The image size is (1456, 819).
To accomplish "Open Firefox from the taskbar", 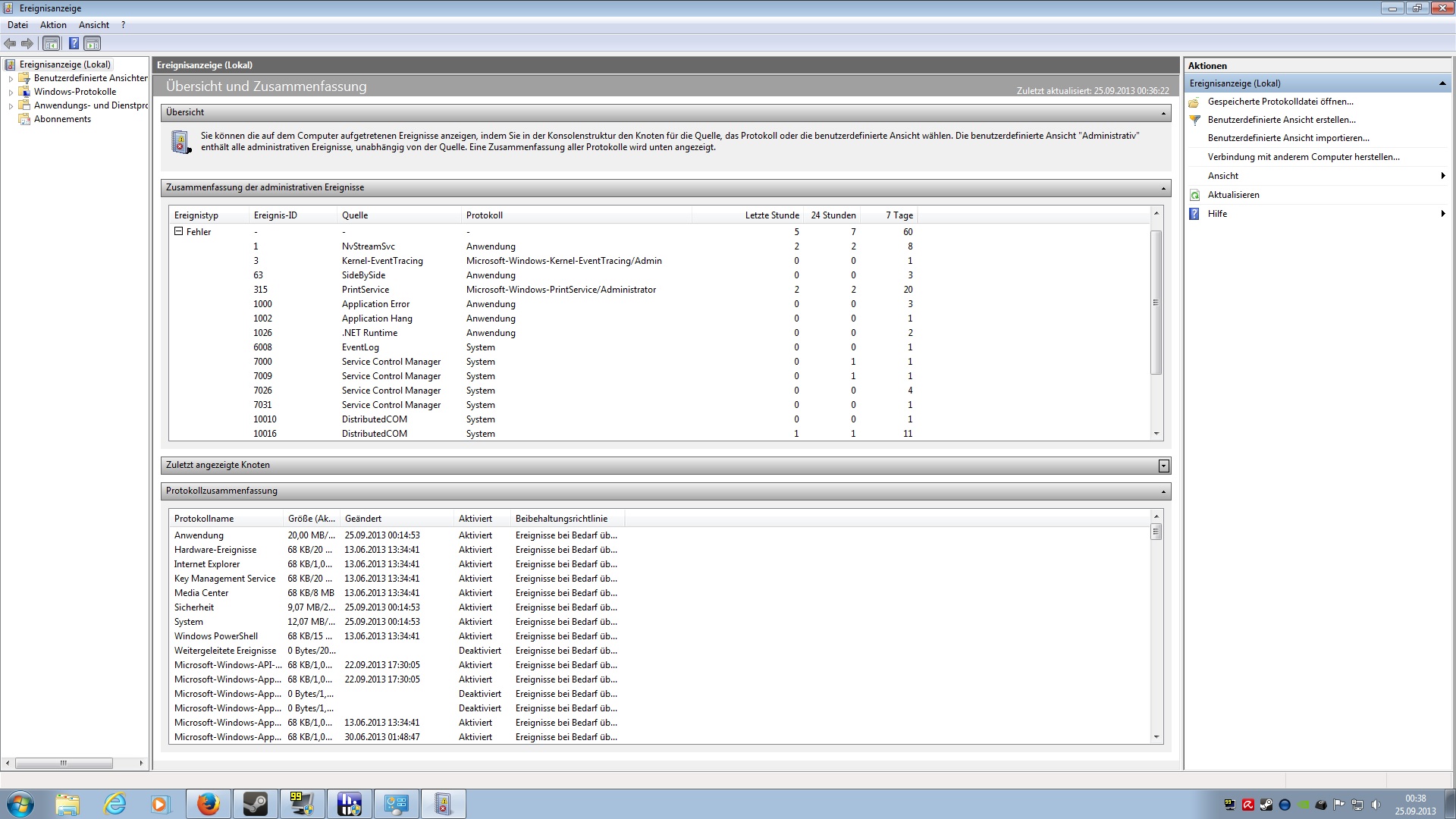I will click(208, 804).
